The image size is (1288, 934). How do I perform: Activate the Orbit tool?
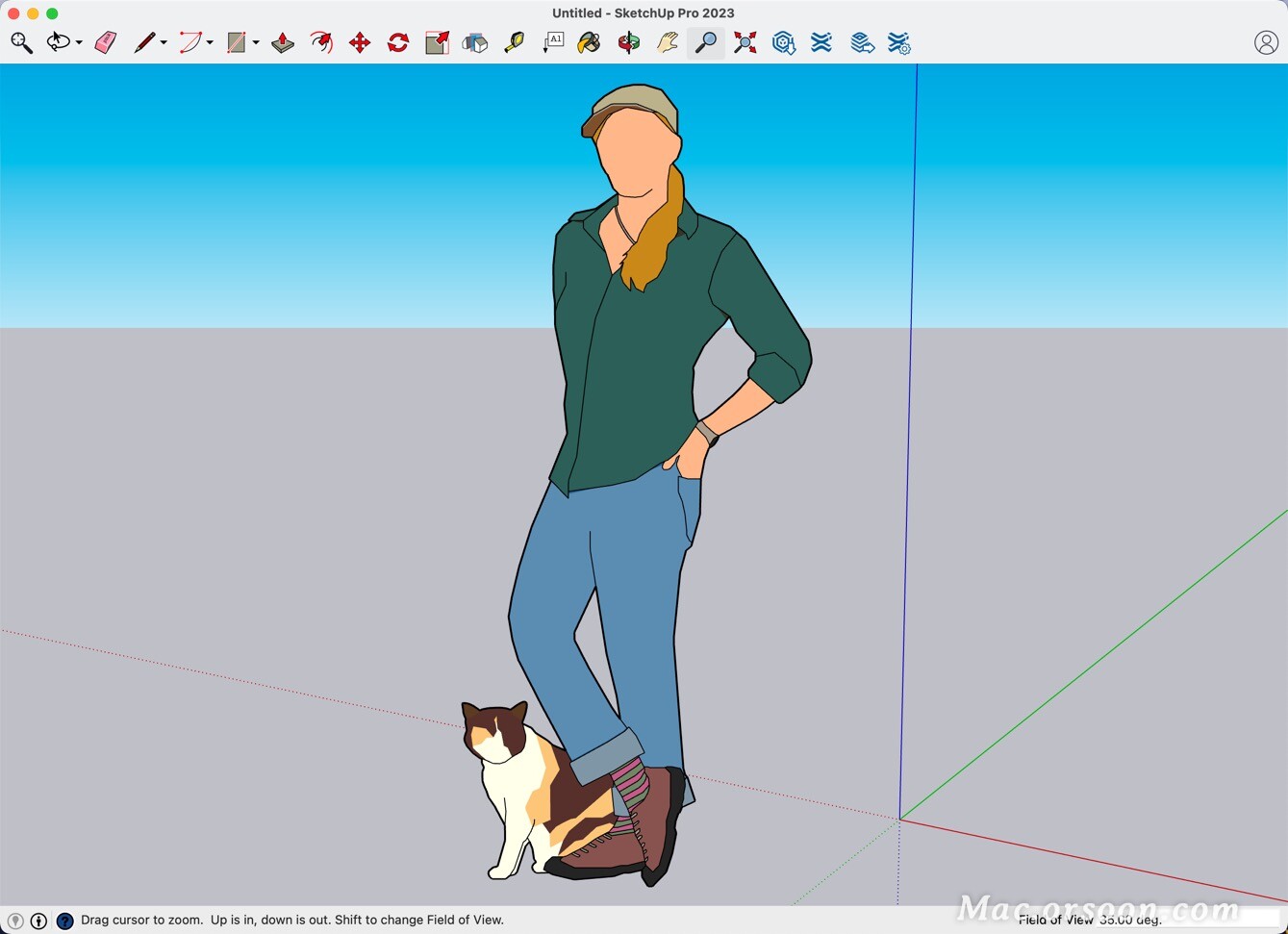[629, 42]
